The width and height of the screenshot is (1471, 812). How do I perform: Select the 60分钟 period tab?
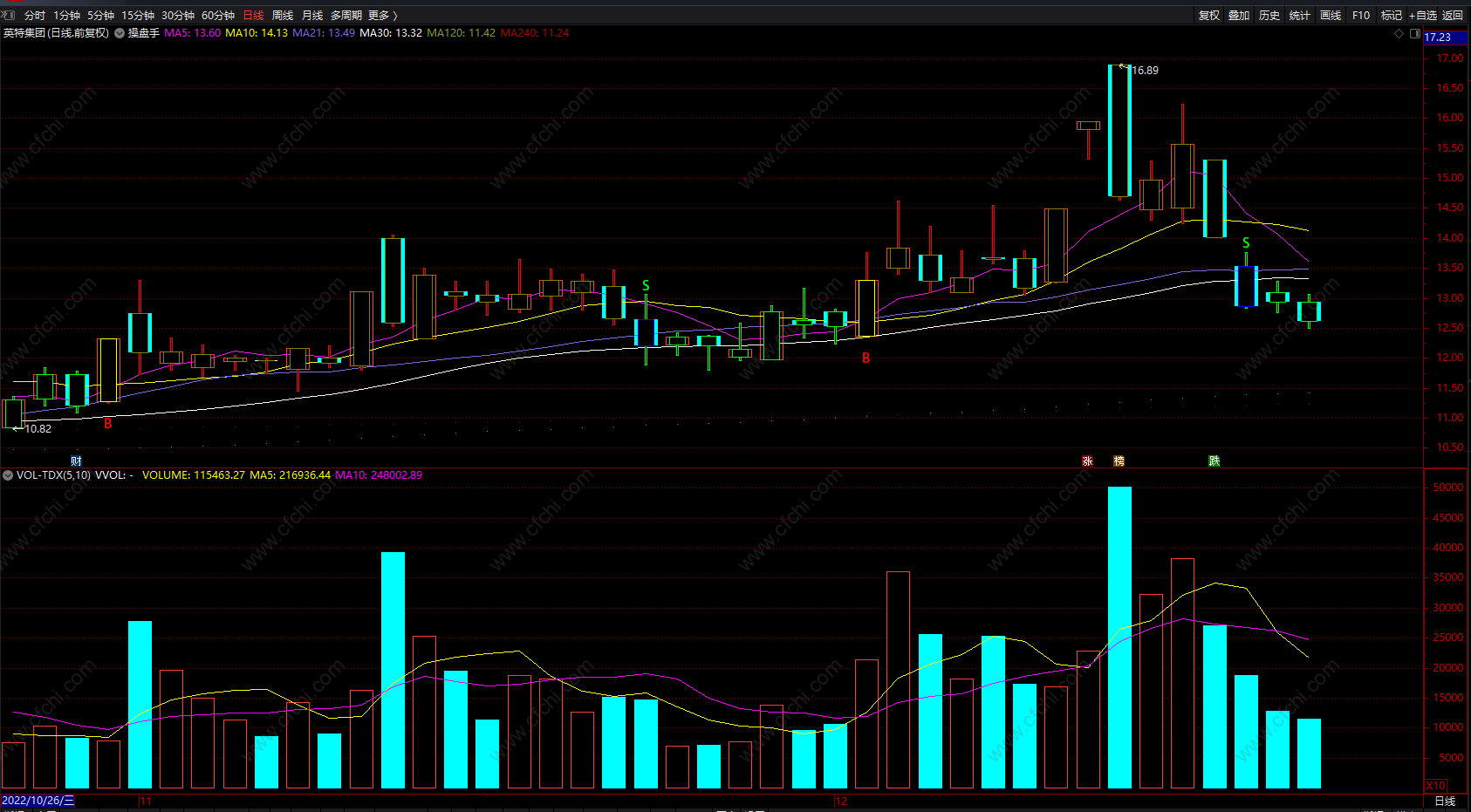tap(218, 16)
